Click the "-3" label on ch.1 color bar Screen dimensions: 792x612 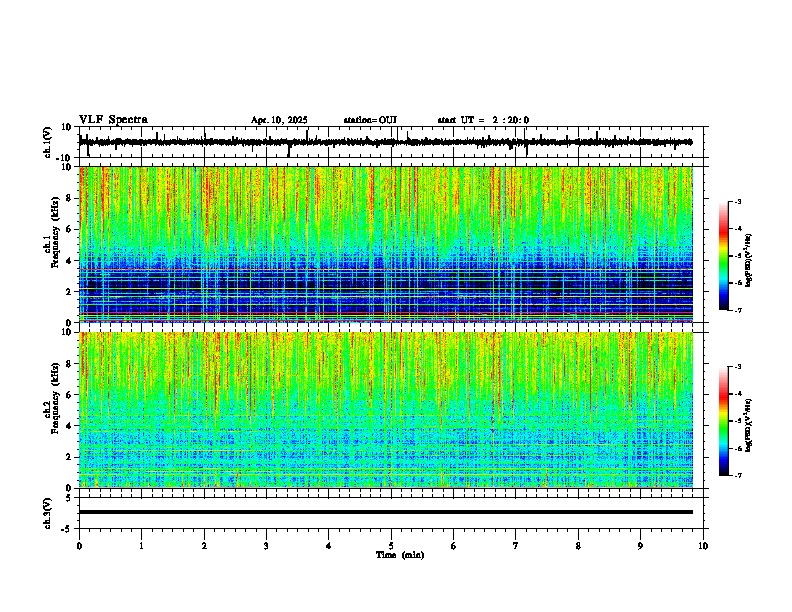point(738,201)
